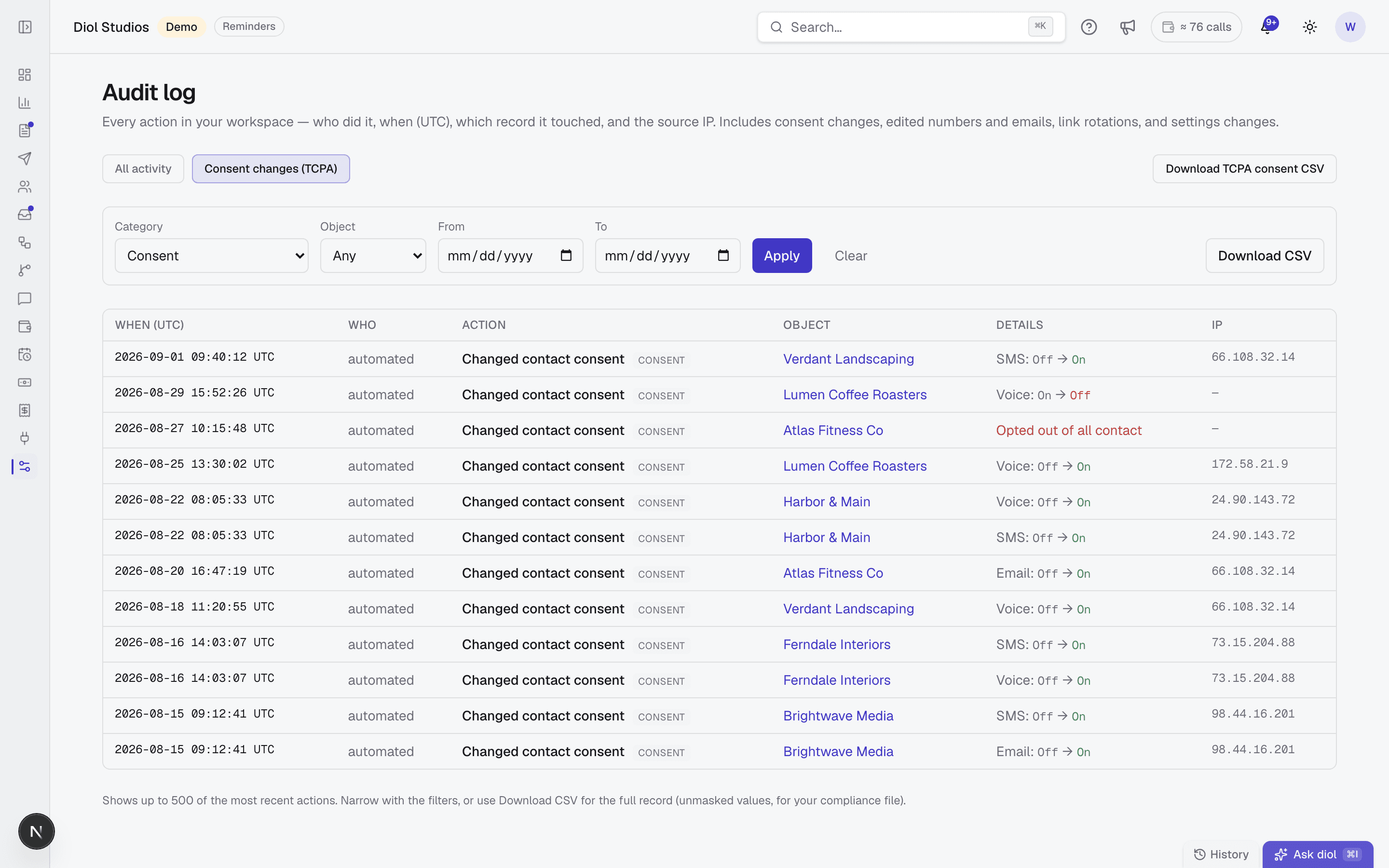Open Harbor & Main link with SMS change
The width and height of the screenshot is (1389, 868).
click(827, 537)
